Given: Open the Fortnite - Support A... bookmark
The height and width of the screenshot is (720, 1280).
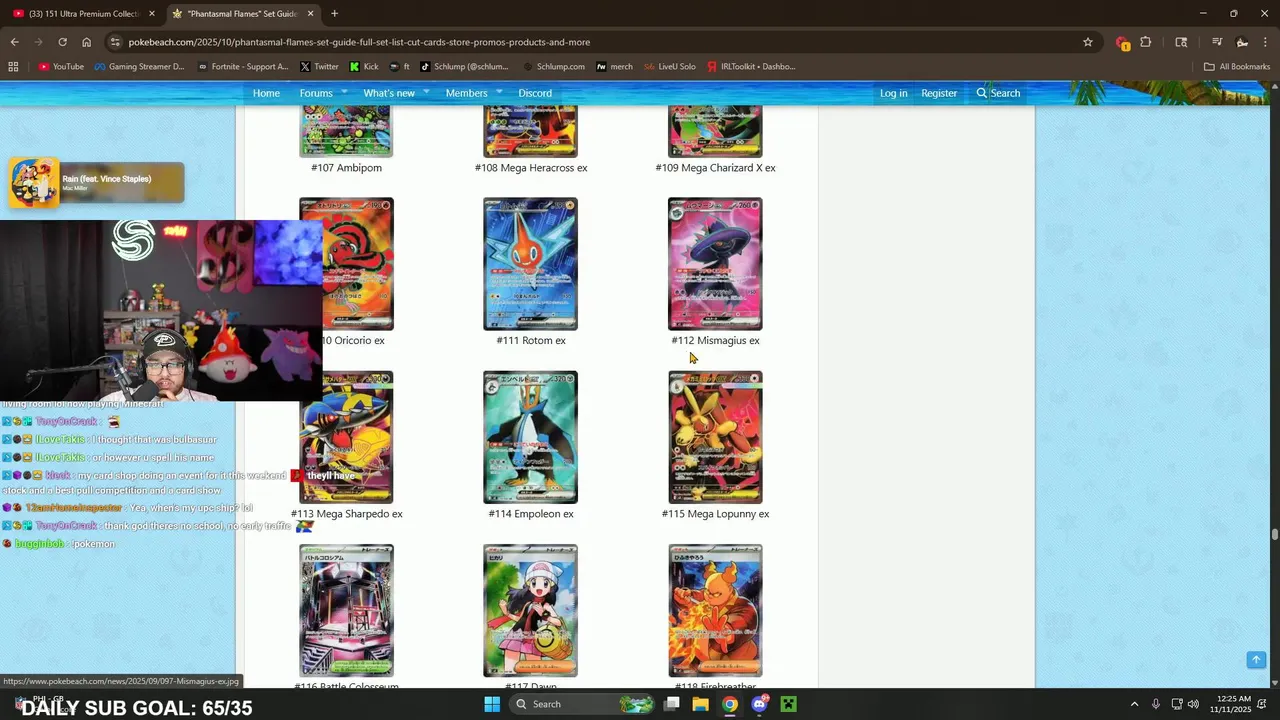Looking at the screenshot, I should pos(243,67).
